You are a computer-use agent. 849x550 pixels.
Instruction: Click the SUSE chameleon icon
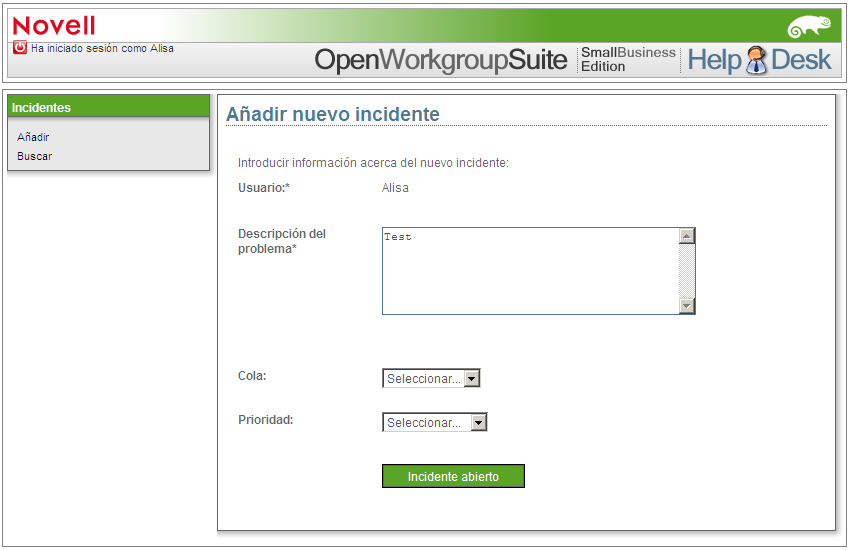[x=809, y=27]
